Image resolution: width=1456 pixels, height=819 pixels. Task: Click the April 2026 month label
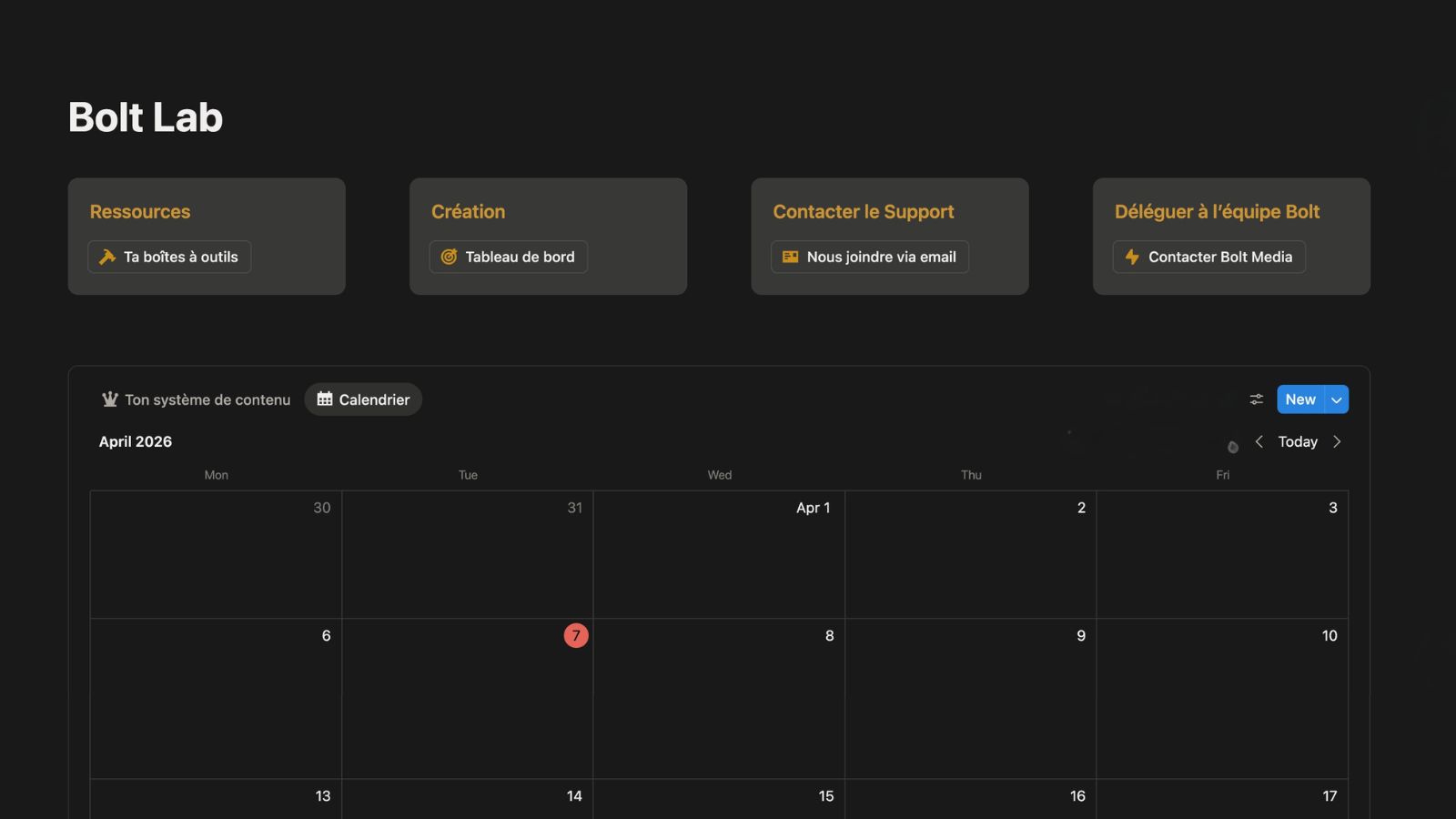pos(136,441)
